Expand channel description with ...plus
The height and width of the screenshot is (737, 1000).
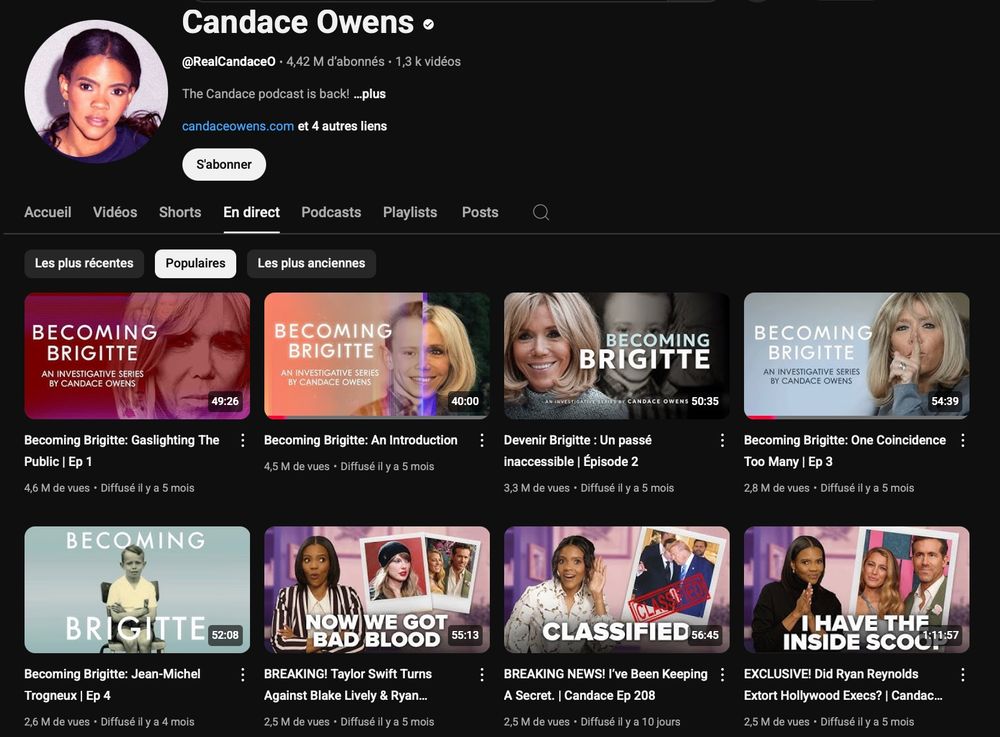tap(370, 94)
